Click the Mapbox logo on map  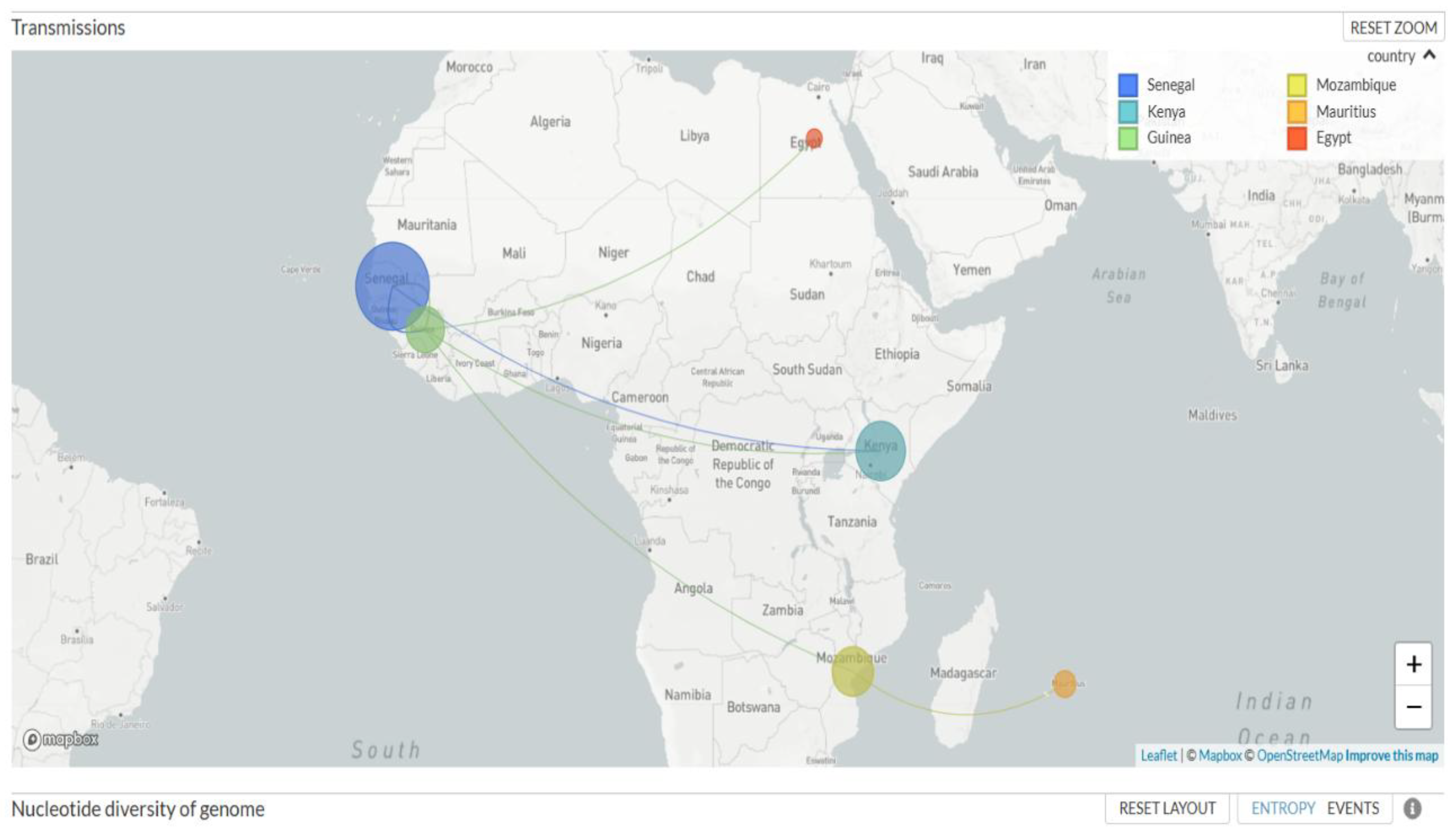61,739
